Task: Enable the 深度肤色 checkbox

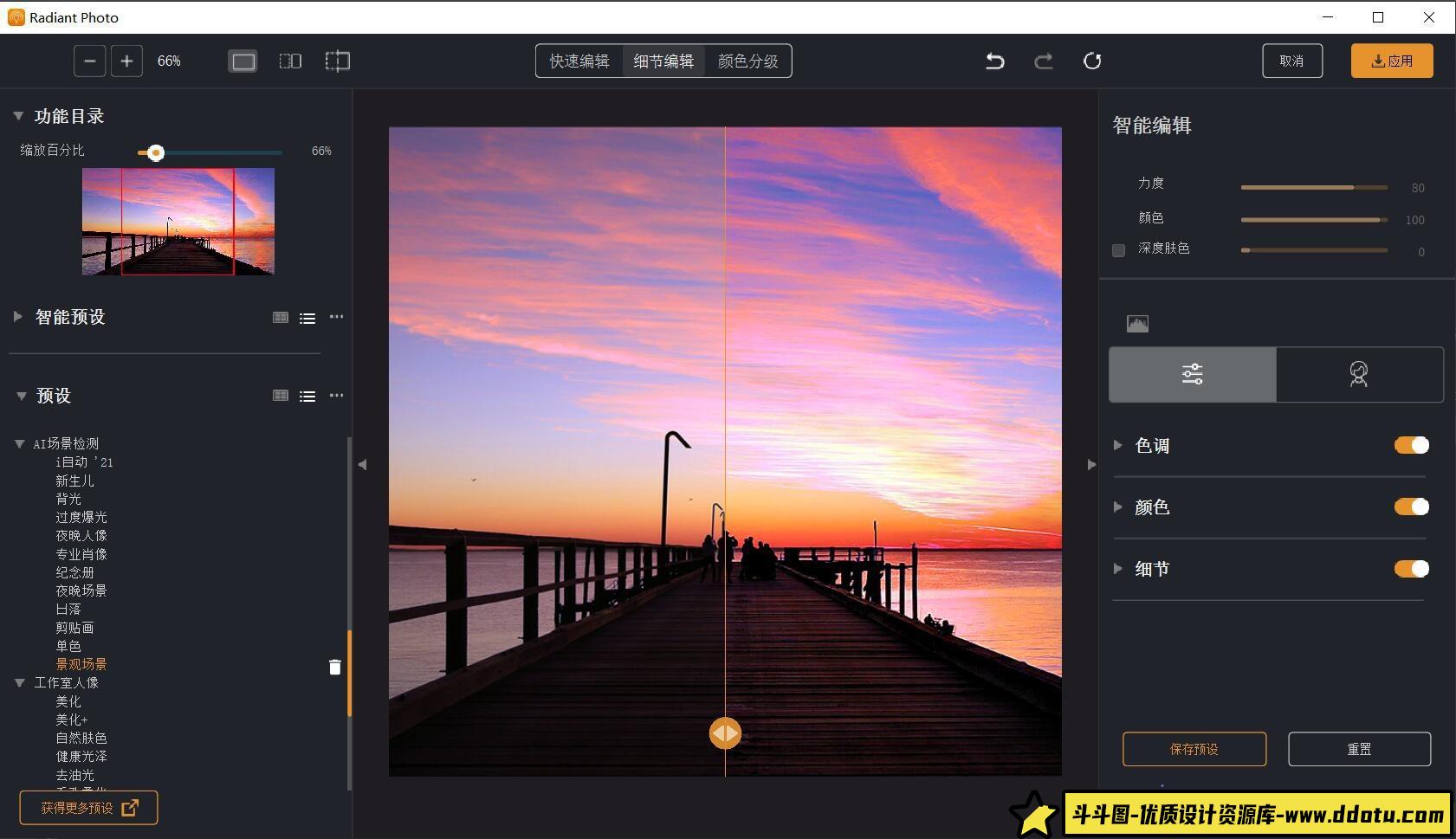Action: tap(1116, 249)
